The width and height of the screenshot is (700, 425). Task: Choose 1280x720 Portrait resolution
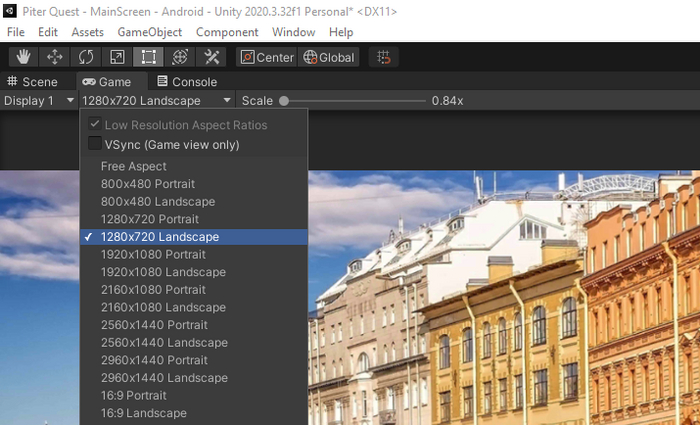pos(194,219)
